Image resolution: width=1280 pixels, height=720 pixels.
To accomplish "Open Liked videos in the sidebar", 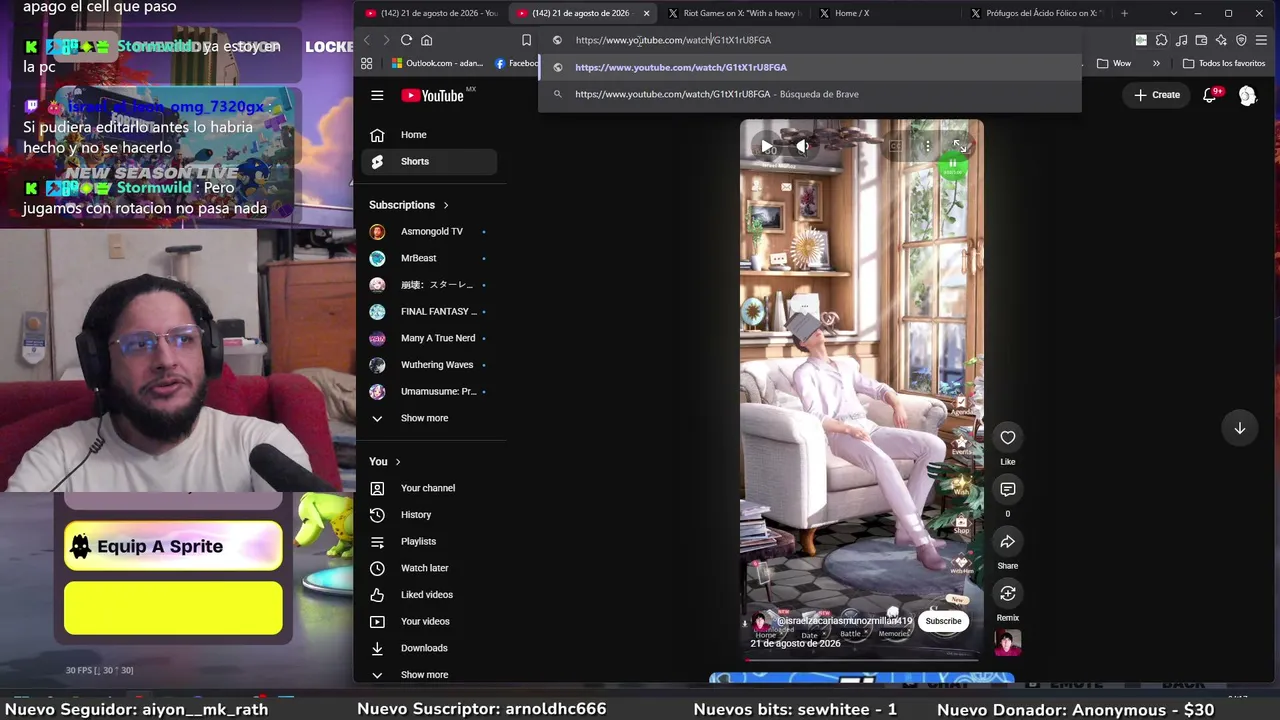I will [428, 595].
